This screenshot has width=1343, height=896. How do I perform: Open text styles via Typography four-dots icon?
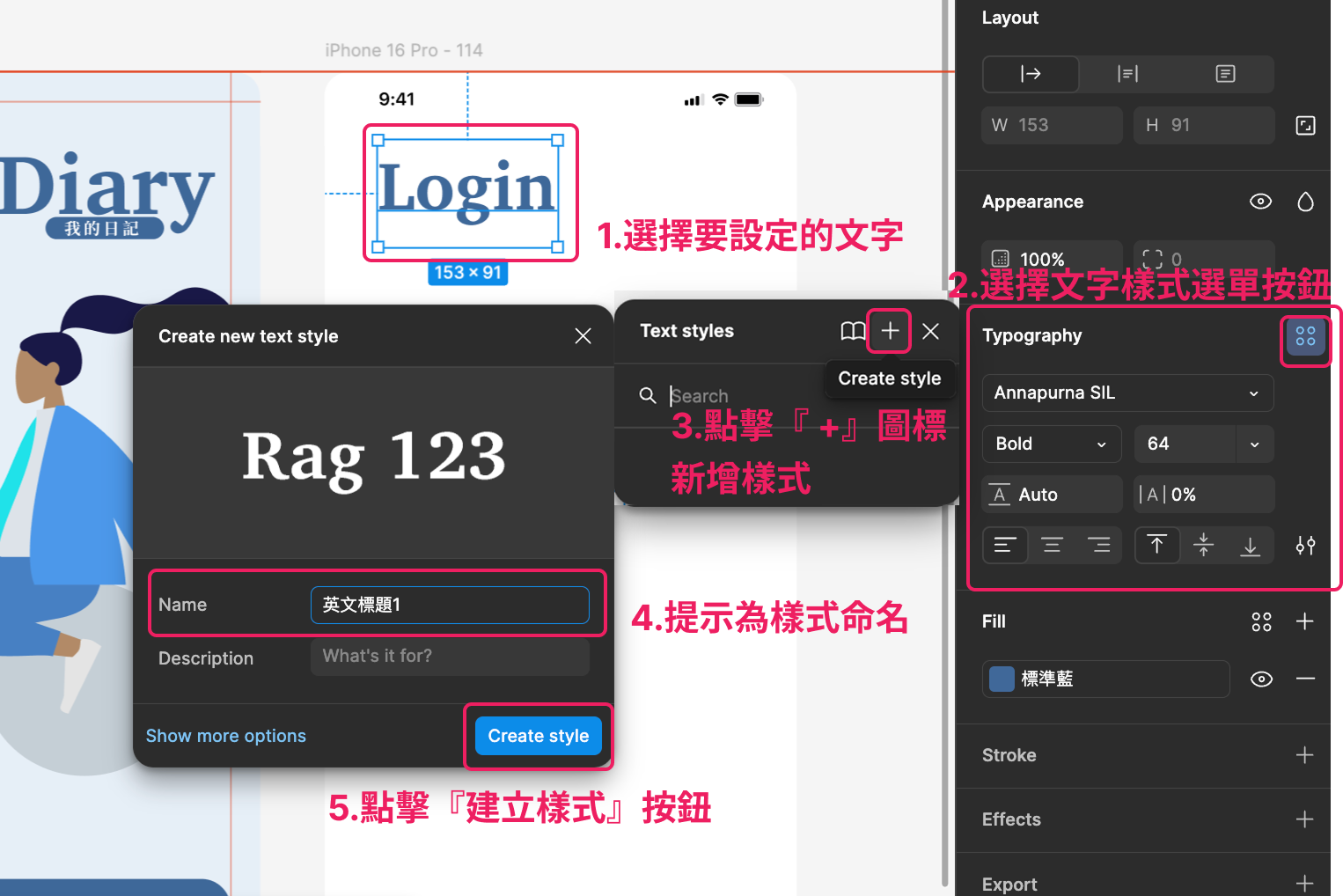coord(1305,336)
